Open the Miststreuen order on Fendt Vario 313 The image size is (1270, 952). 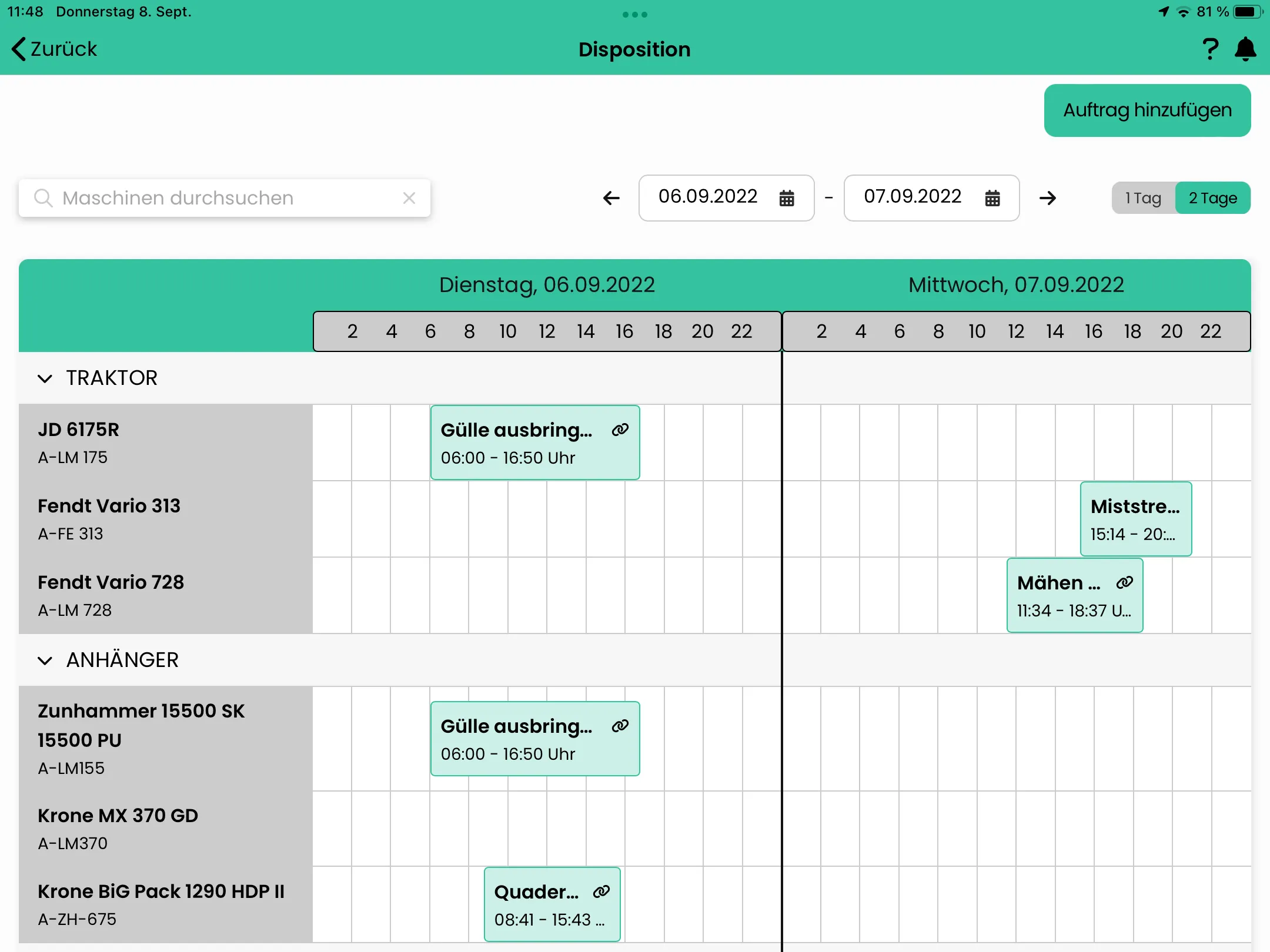[1135, 519]
